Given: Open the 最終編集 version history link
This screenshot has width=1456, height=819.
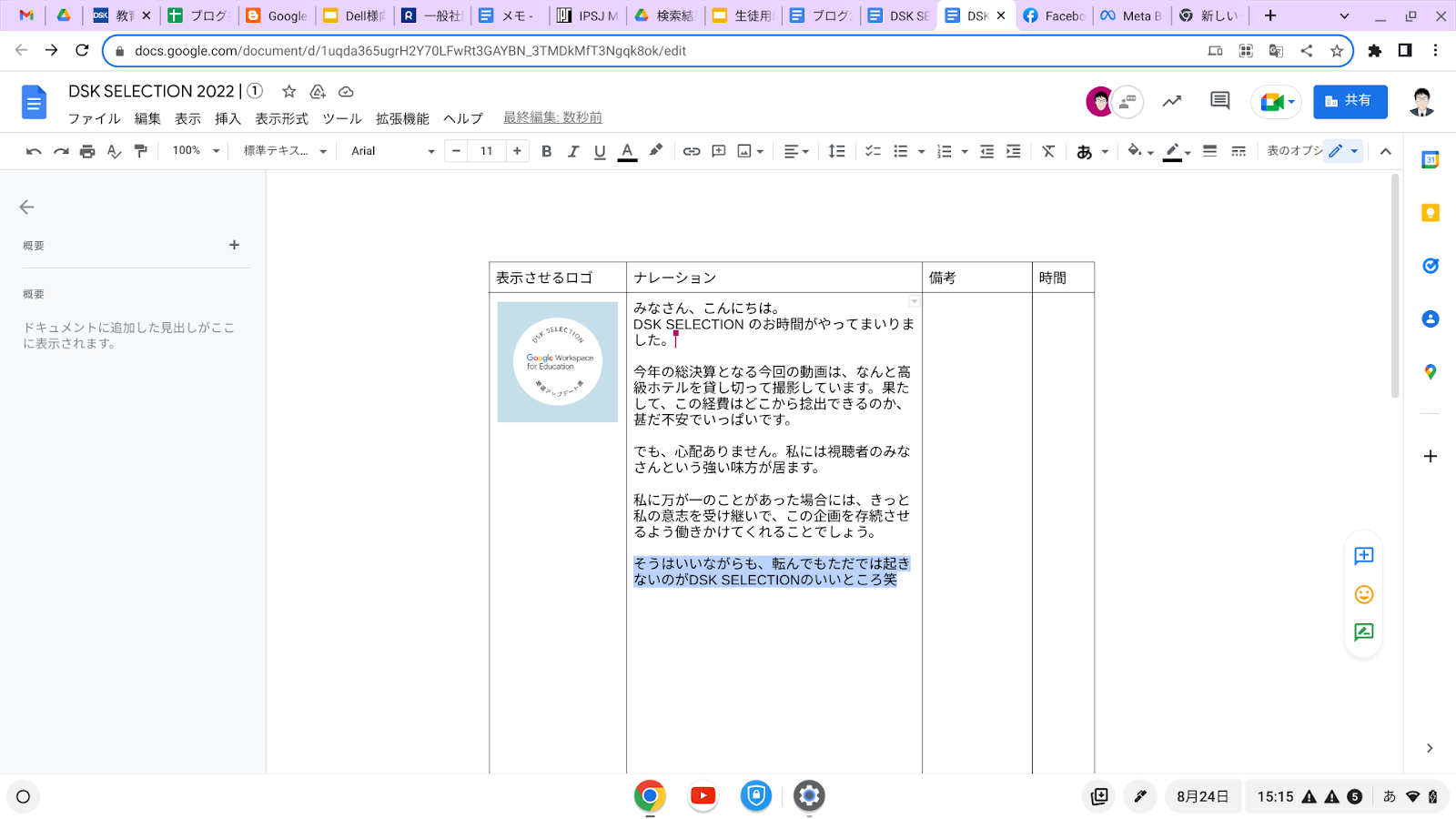Looking at the screenshot, I should (552, 117).
